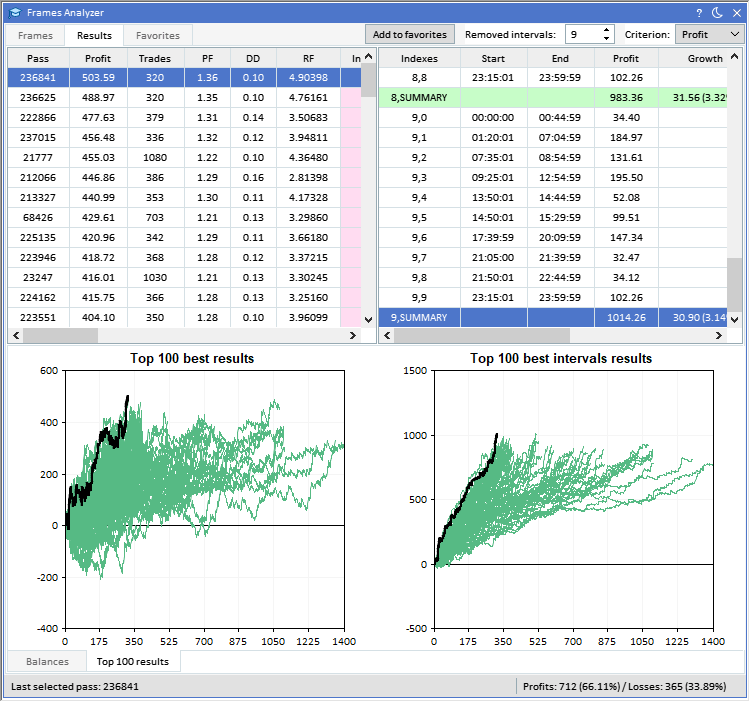Click the intervals table horizontal scrollbar thumb
Screen dimensions: 750x702
[x=482, y=336]
